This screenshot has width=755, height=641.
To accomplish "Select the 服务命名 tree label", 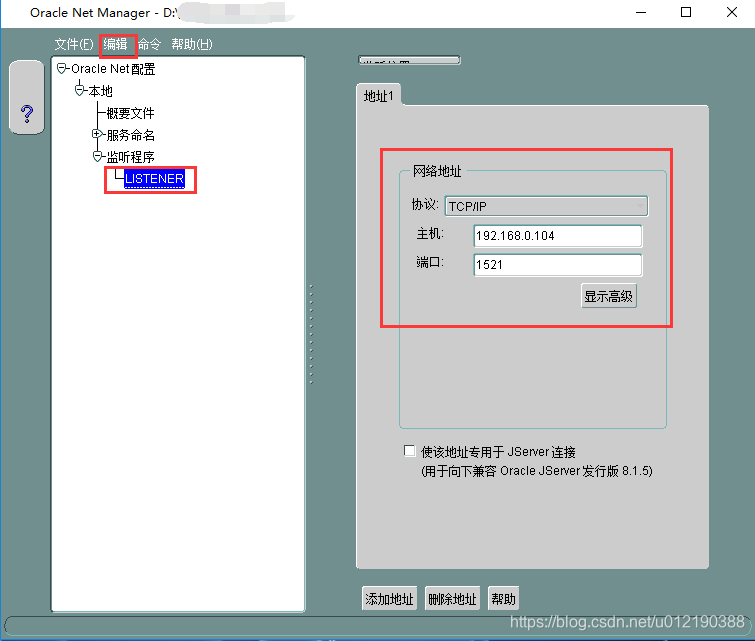I will [130, 135].
